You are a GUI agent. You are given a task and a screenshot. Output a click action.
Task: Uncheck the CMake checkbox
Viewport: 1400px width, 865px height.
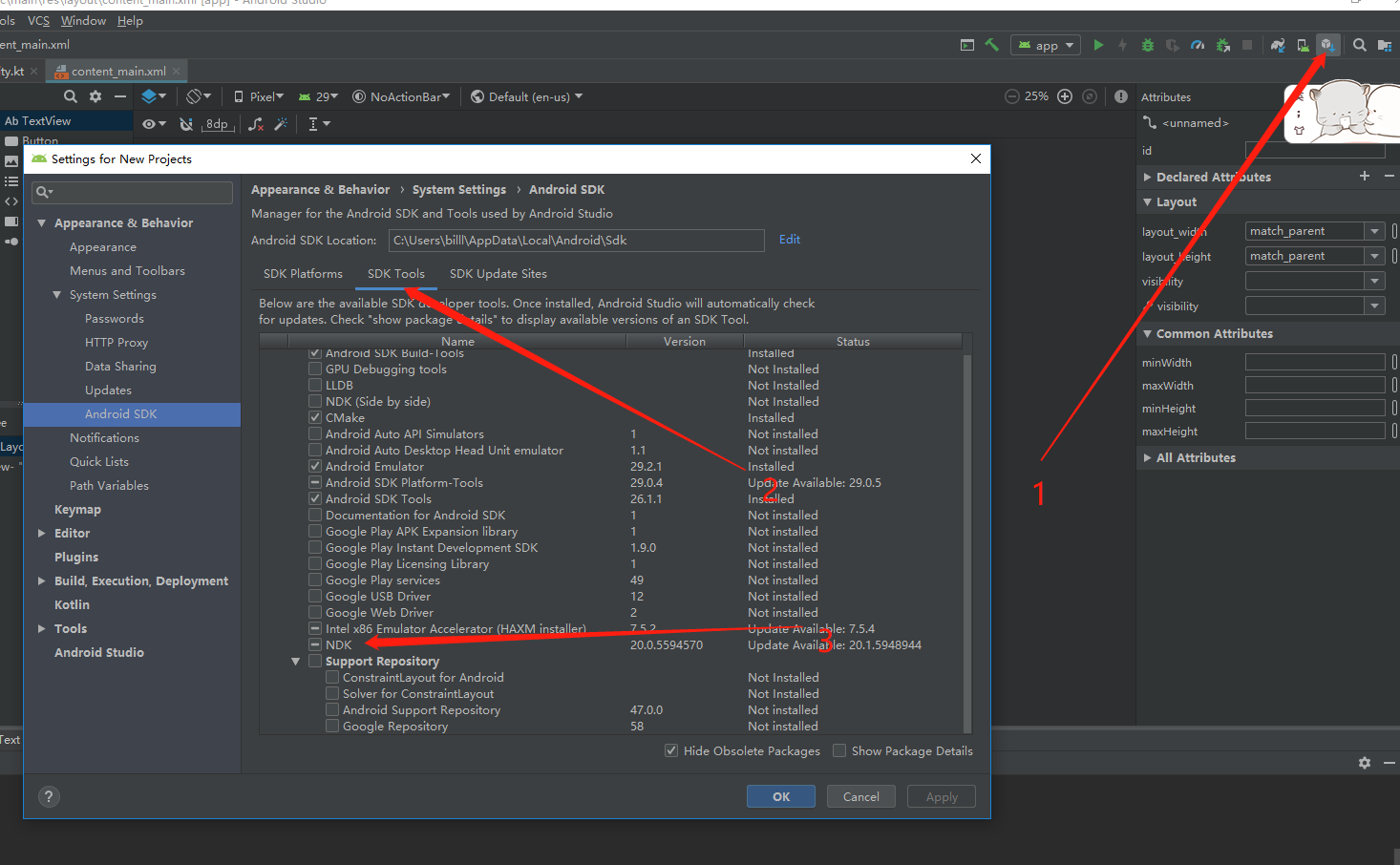pos(315,418)
